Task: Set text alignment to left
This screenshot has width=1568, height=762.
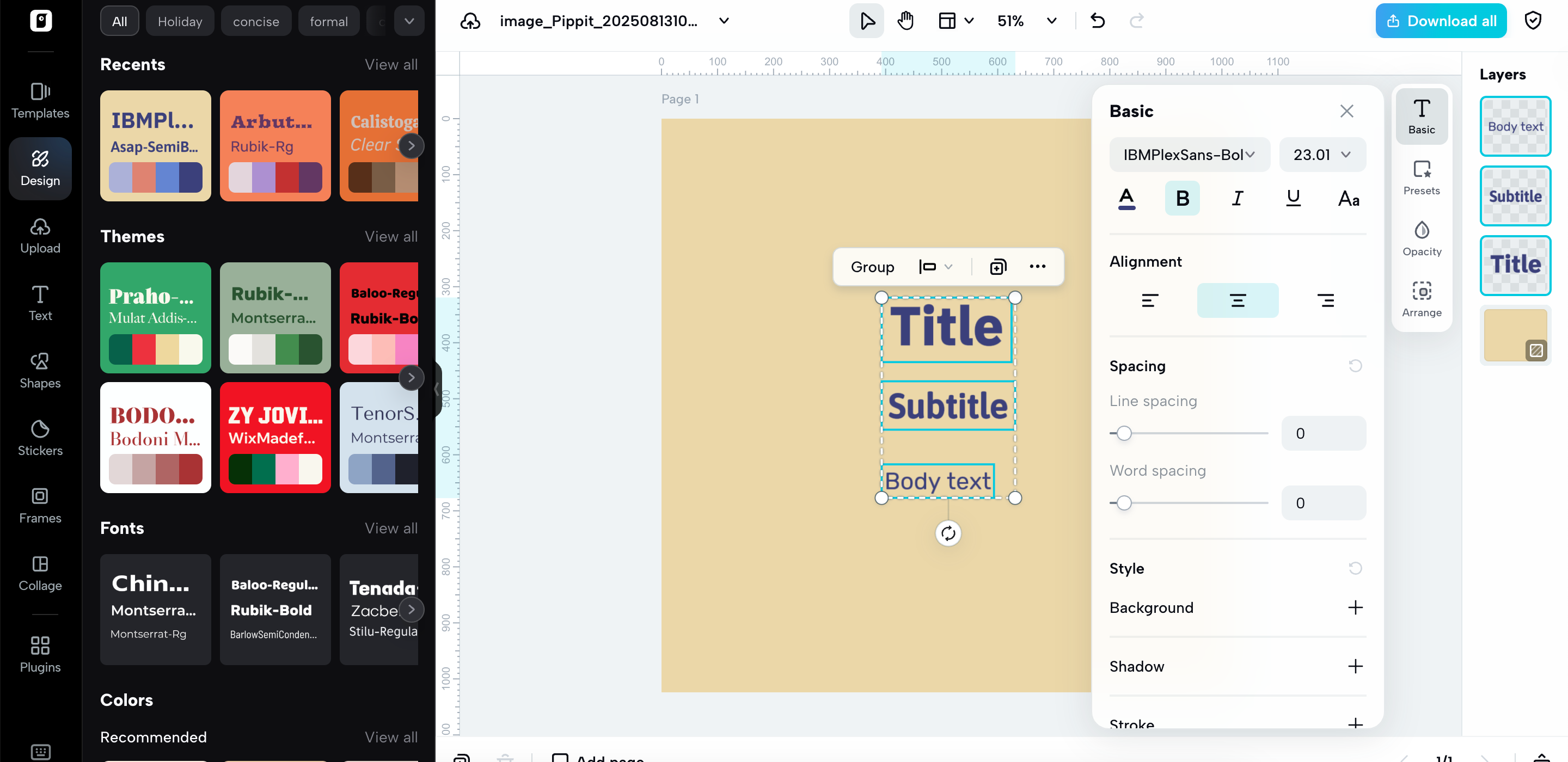Action: coord(1149,300)
